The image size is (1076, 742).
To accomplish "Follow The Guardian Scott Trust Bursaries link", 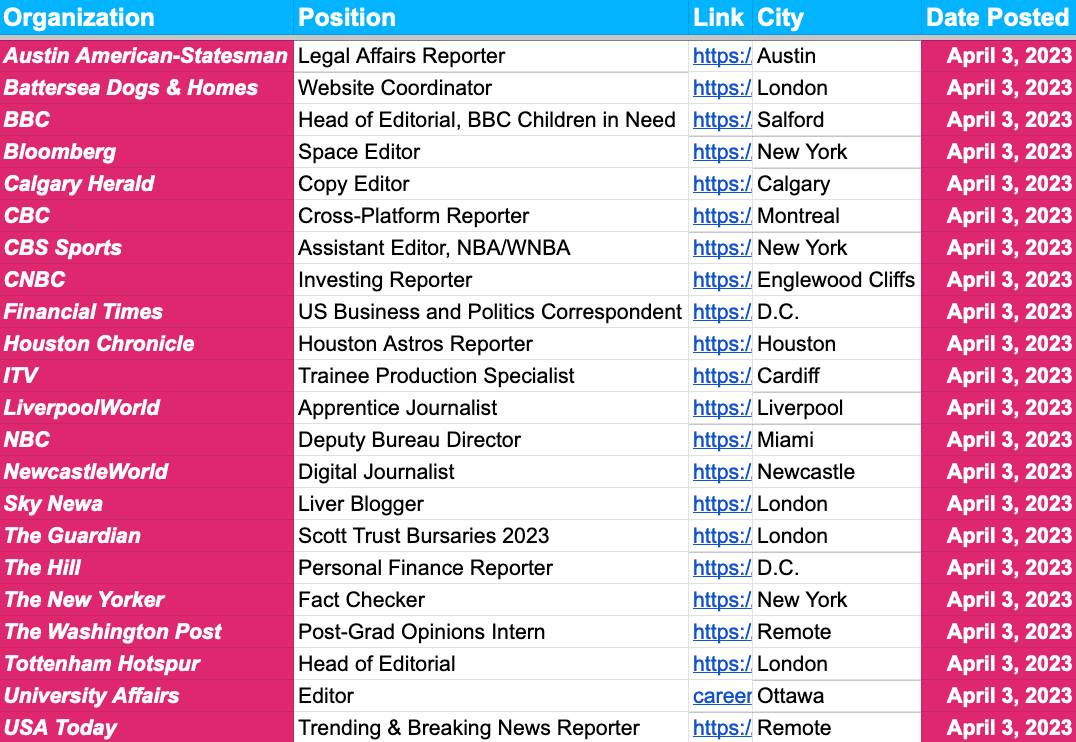I will coord(721,536).
